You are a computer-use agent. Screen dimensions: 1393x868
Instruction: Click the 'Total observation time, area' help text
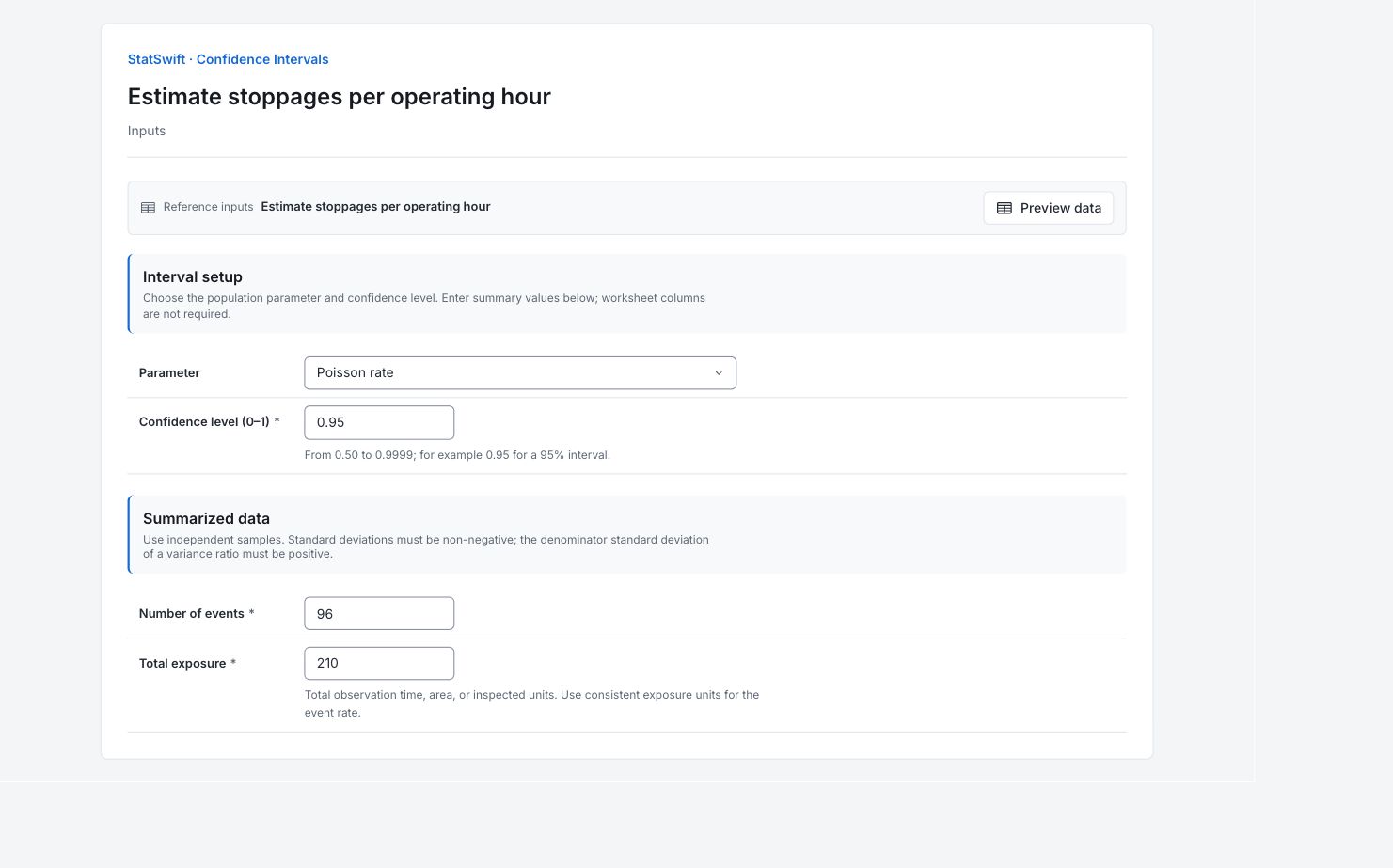click(x=531, y=703)
